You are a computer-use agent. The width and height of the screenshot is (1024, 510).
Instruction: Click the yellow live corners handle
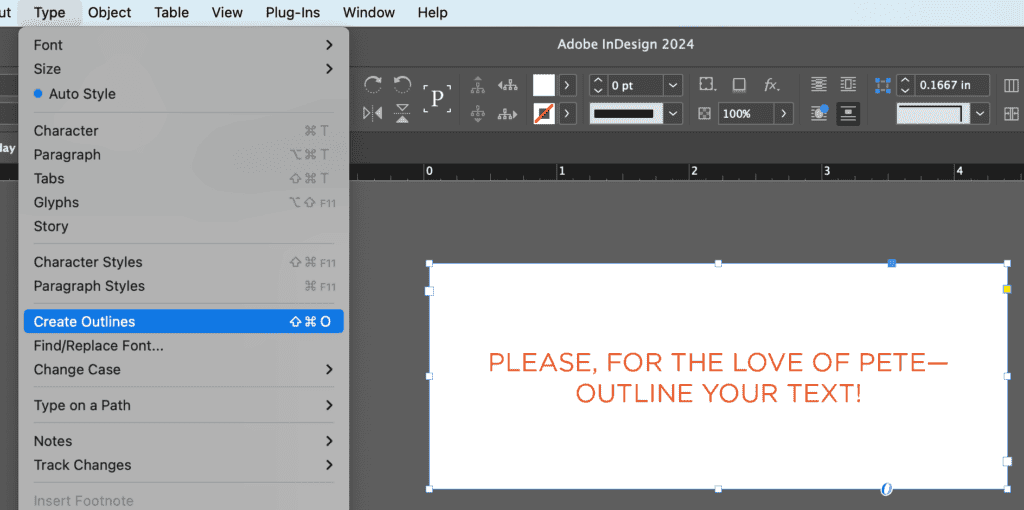[x=1007, y=289]
